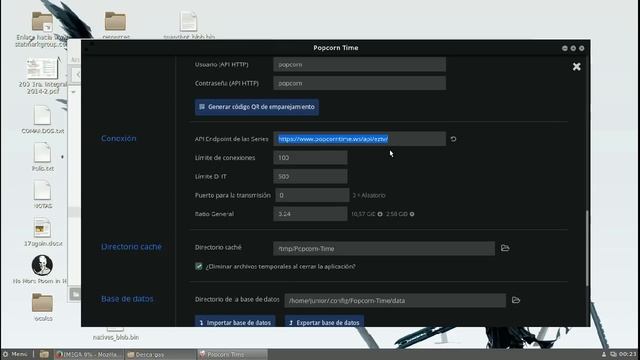Select the NOTAS desktop file
The width and height of the screenshot is (640, 360).
42,194
